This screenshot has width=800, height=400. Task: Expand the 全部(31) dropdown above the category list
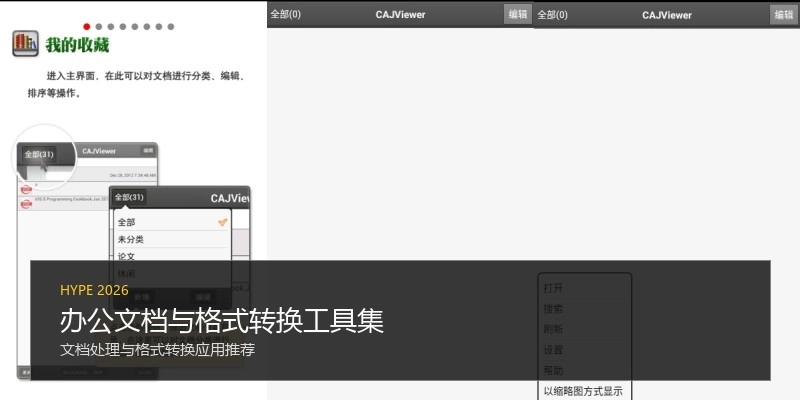pyautogui.click(x=129, y=197)
